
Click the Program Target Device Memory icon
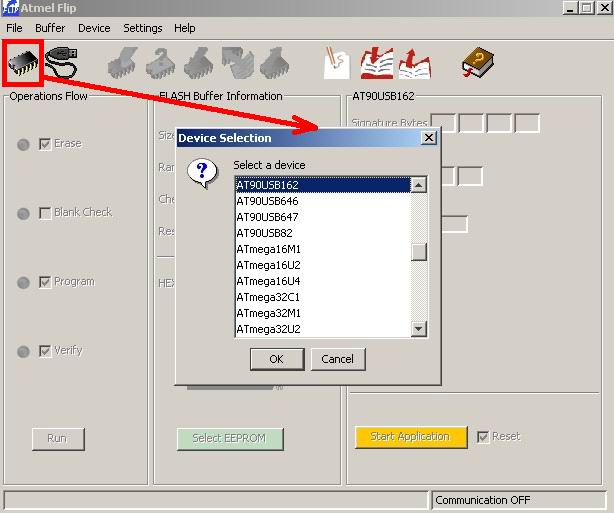(x=199, y=63)
